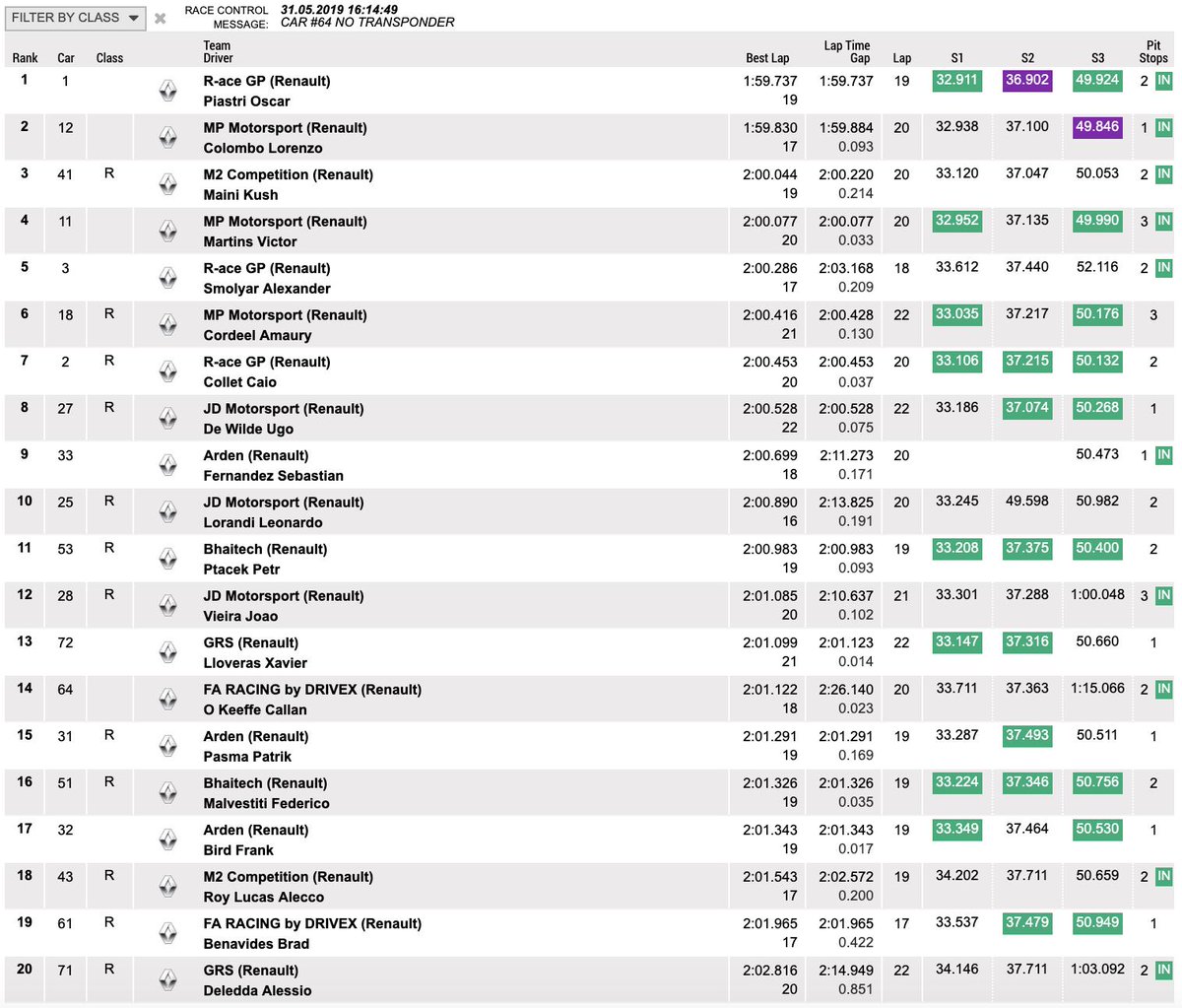Image resolution: width=1182 pixels, height=1008 pixels.
Task: Click race control message Car #64 No Transponder
Action: coord(367,22)
